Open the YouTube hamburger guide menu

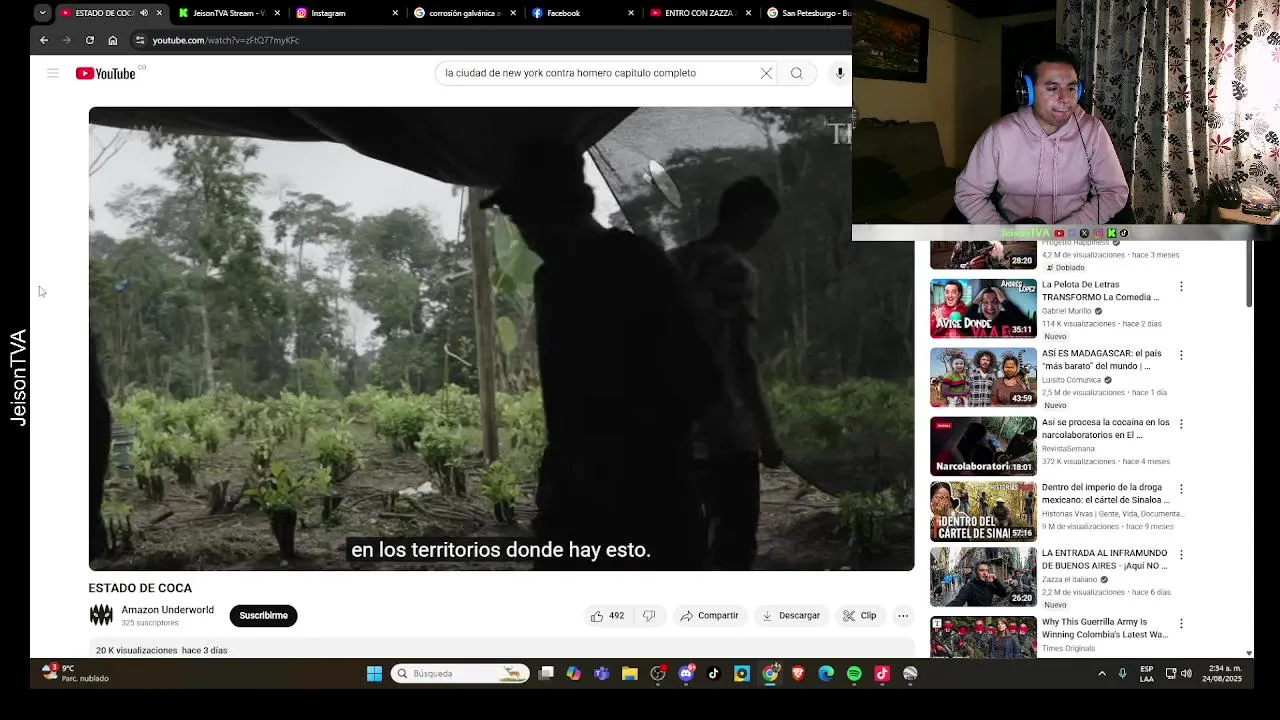click(53, 73)
